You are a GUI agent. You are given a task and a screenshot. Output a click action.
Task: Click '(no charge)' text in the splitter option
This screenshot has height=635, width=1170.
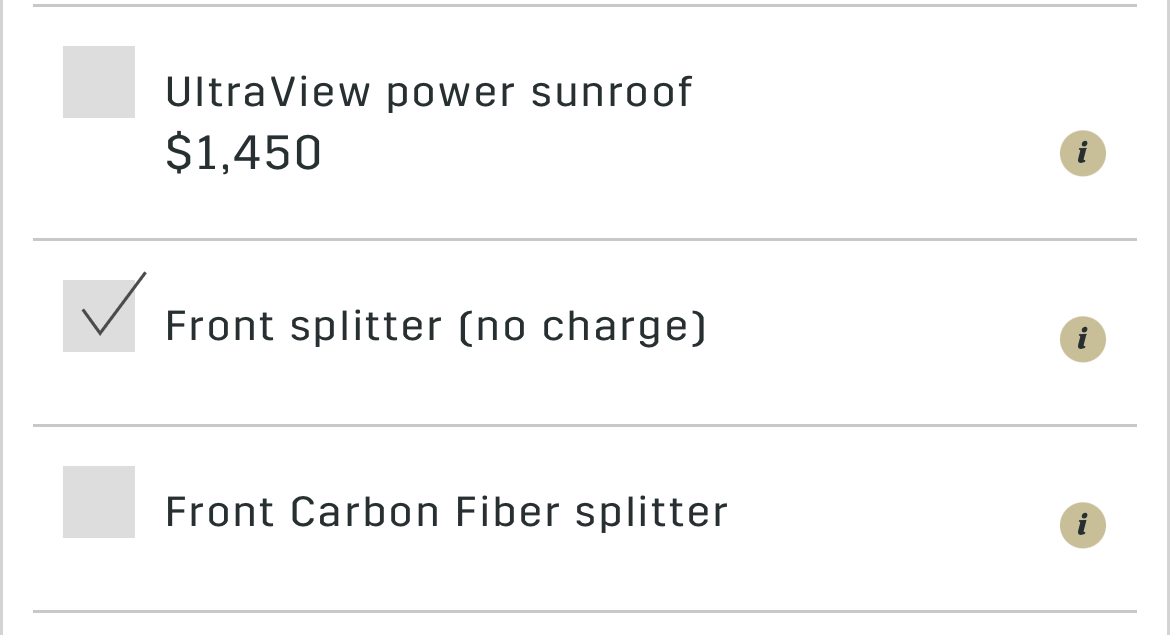coord(583,327)
